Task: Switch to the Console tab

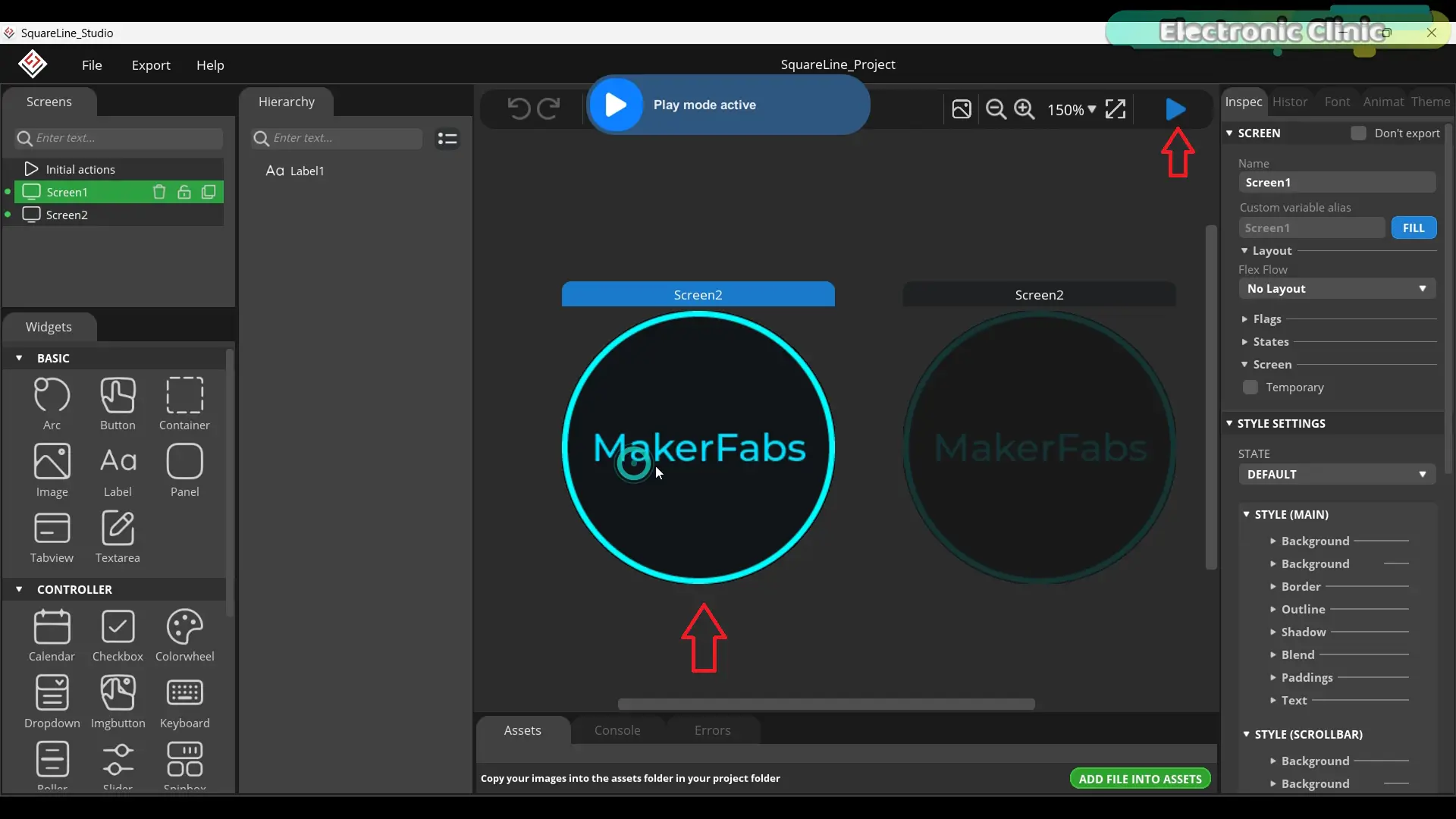Action: click(x=617, y=730)
